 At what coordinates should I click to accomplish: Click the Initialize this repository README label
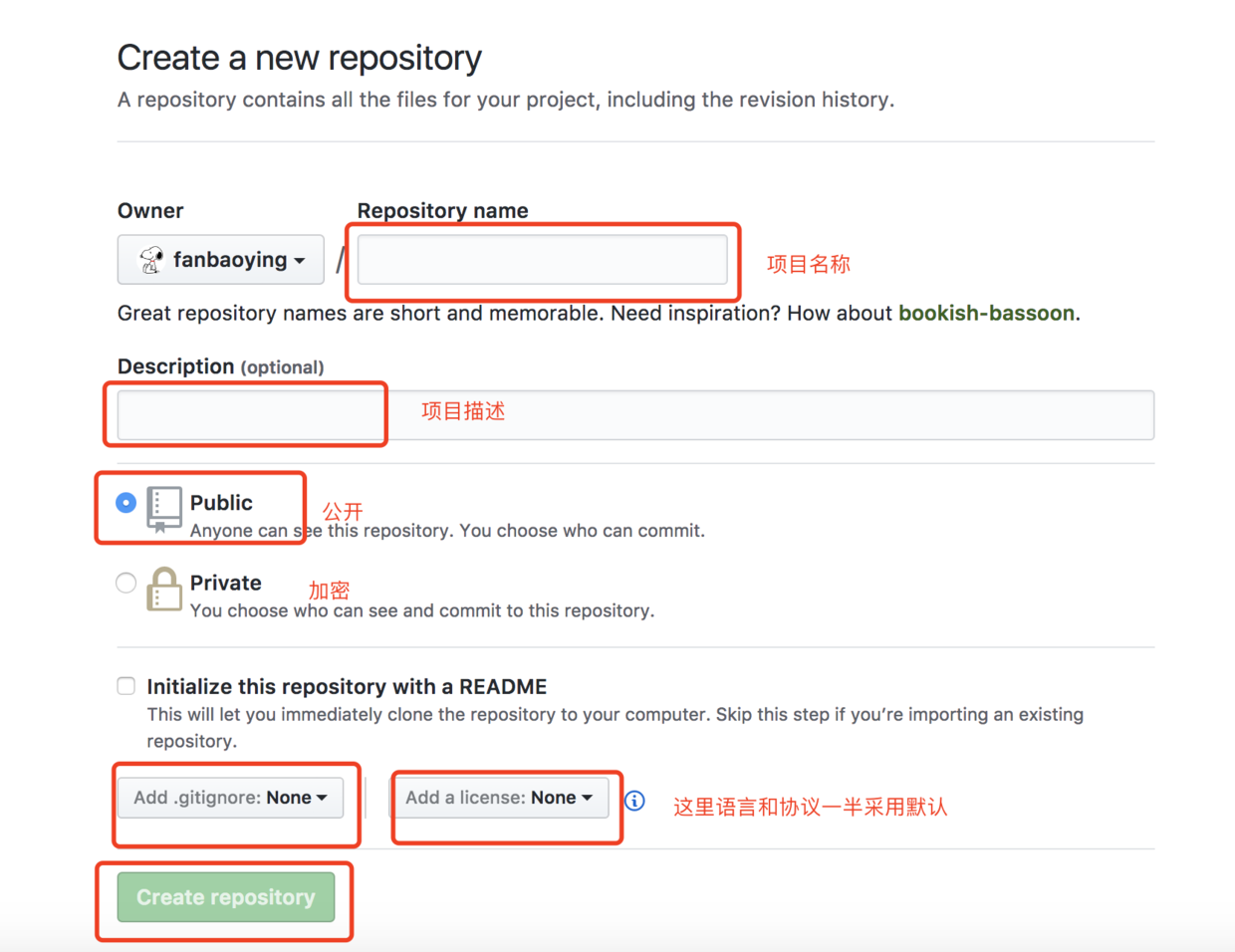[347, 686]
